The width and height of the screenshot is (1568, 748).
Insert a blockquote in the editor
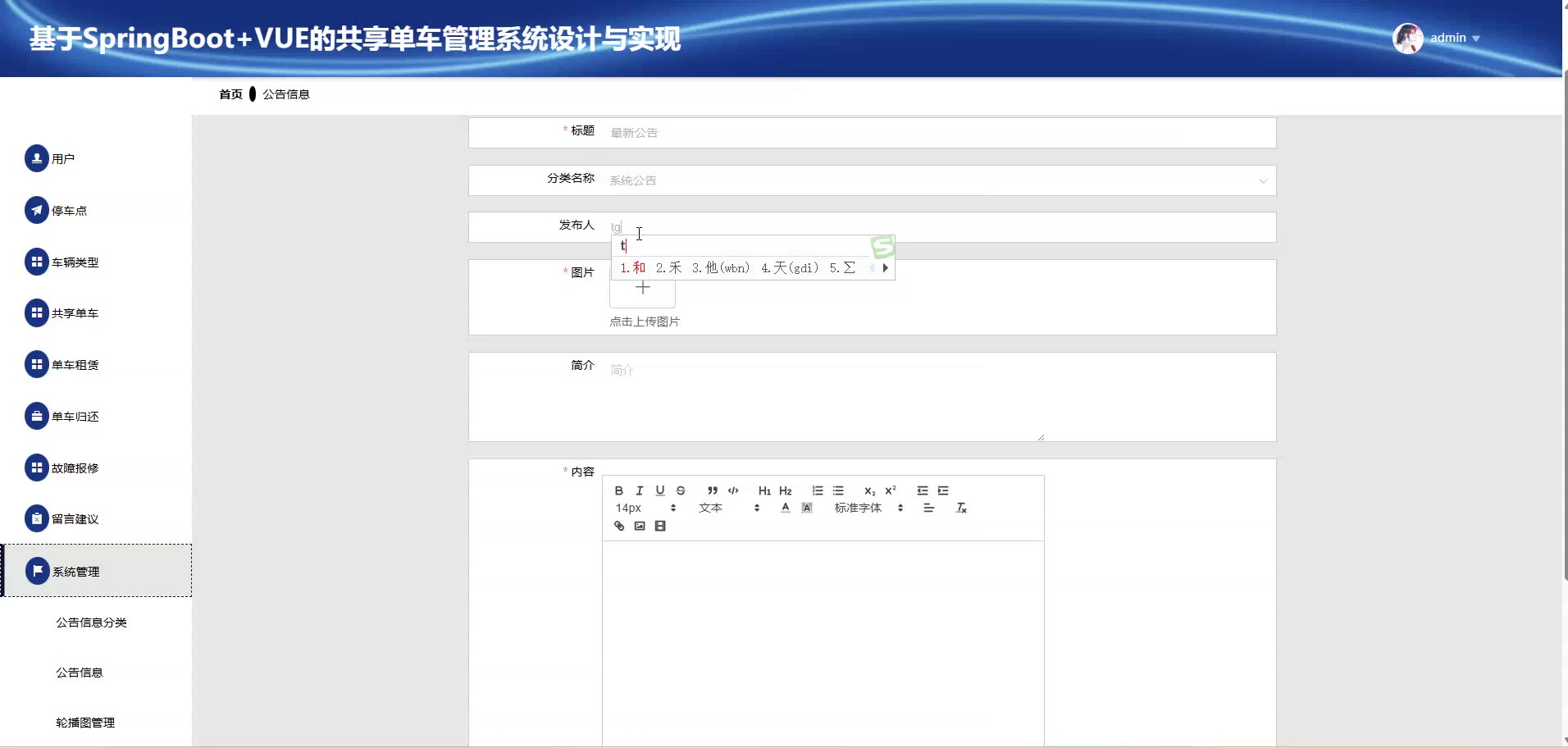713,490
